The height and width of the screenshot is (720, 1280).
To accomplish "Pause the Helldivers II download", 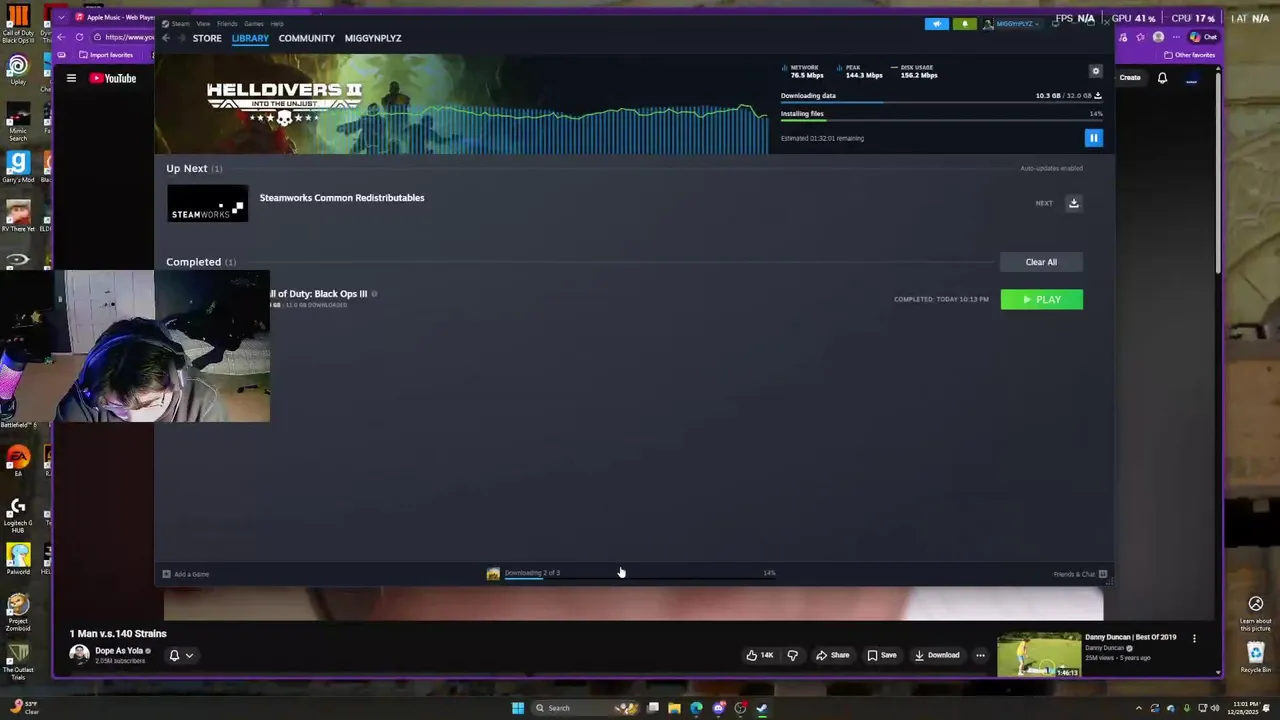I will [x=1093, y=138].
